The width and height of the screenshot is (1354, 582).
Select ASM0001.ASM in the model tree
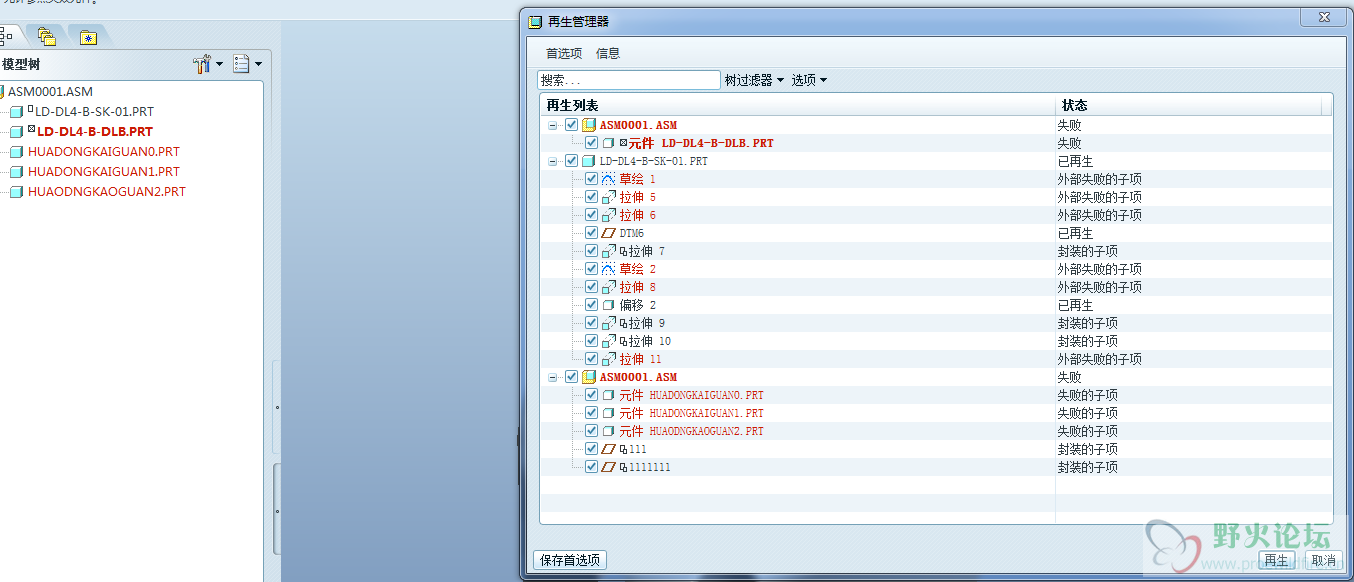click(x=50, y=92)
